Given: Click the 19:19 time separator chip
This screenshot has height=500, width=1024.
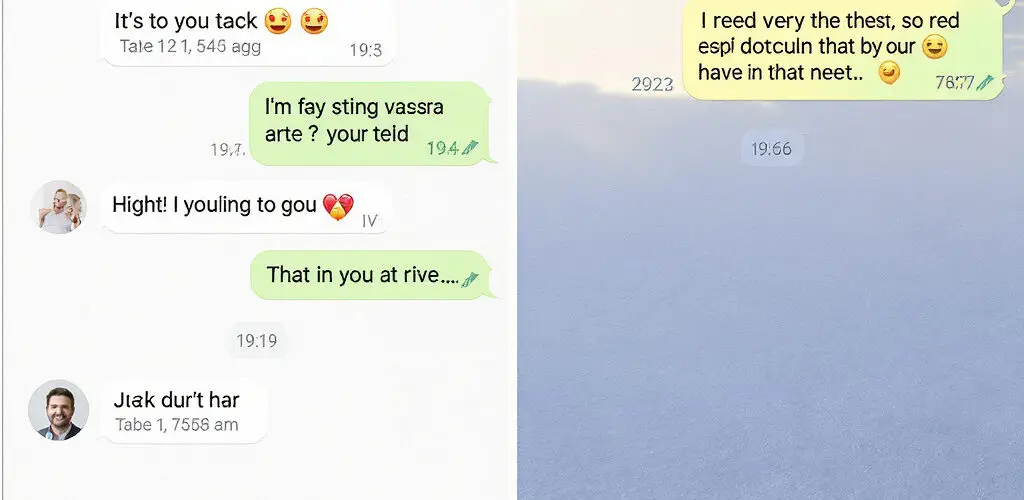Looking at the screenshot, I should [x=257, y=340].
